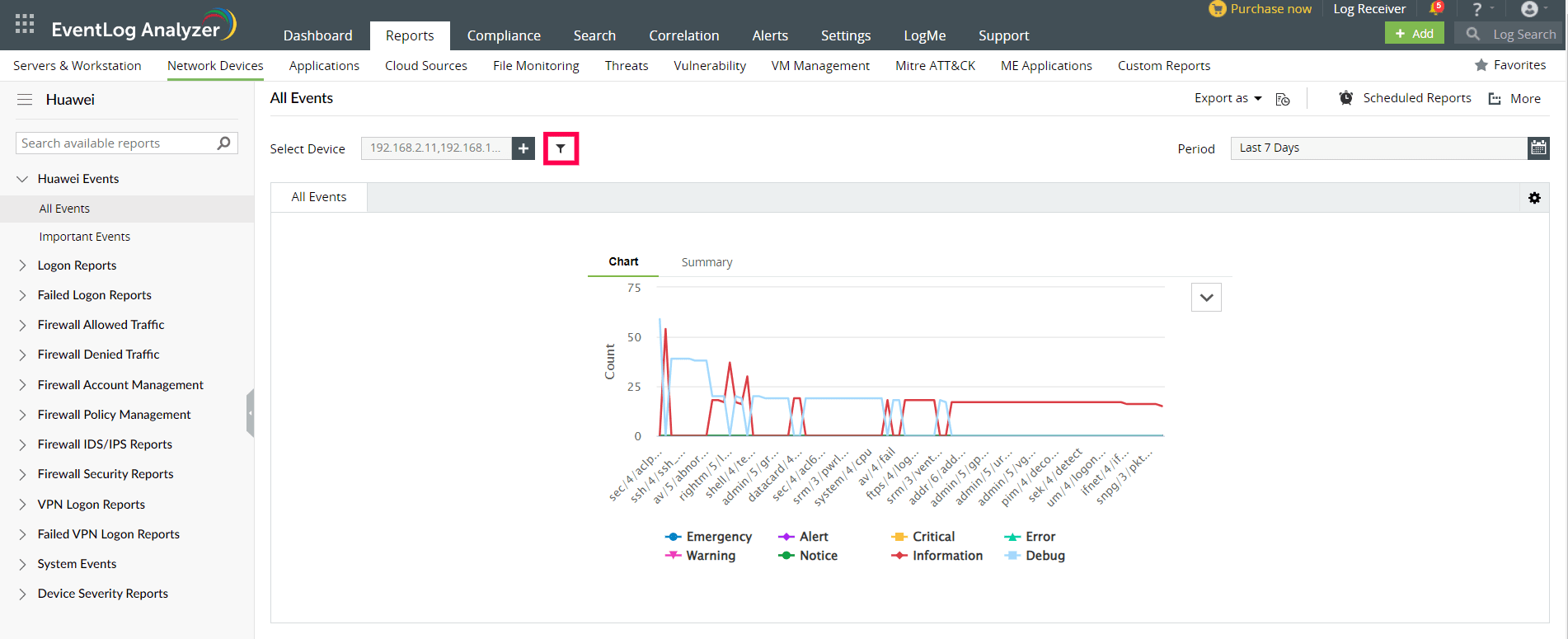Click the Purchase now cart icon

tap(1217, 9)
